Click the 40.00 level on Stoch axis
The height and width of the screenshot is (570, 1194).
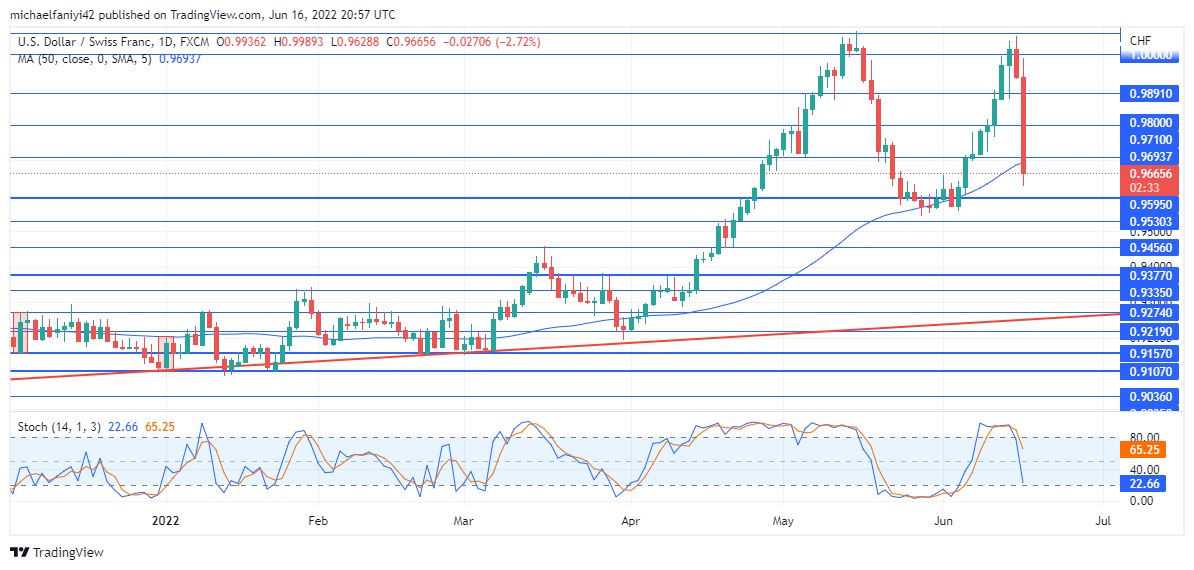1145,470
